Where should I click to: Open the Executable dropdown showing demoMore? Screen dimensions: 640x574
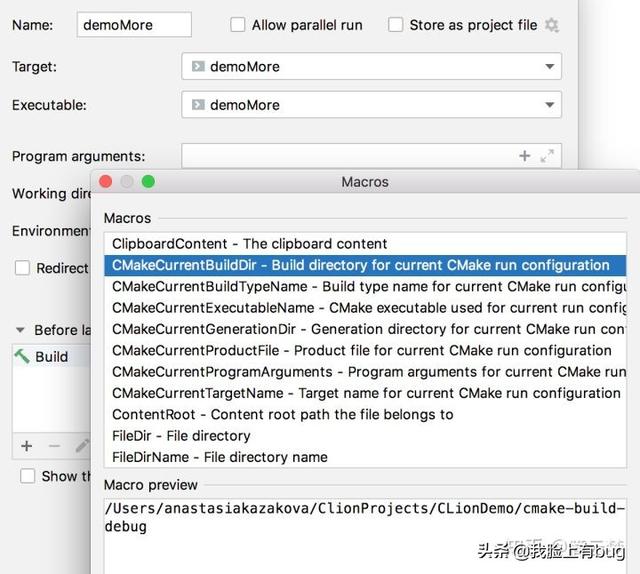(371, 105)
